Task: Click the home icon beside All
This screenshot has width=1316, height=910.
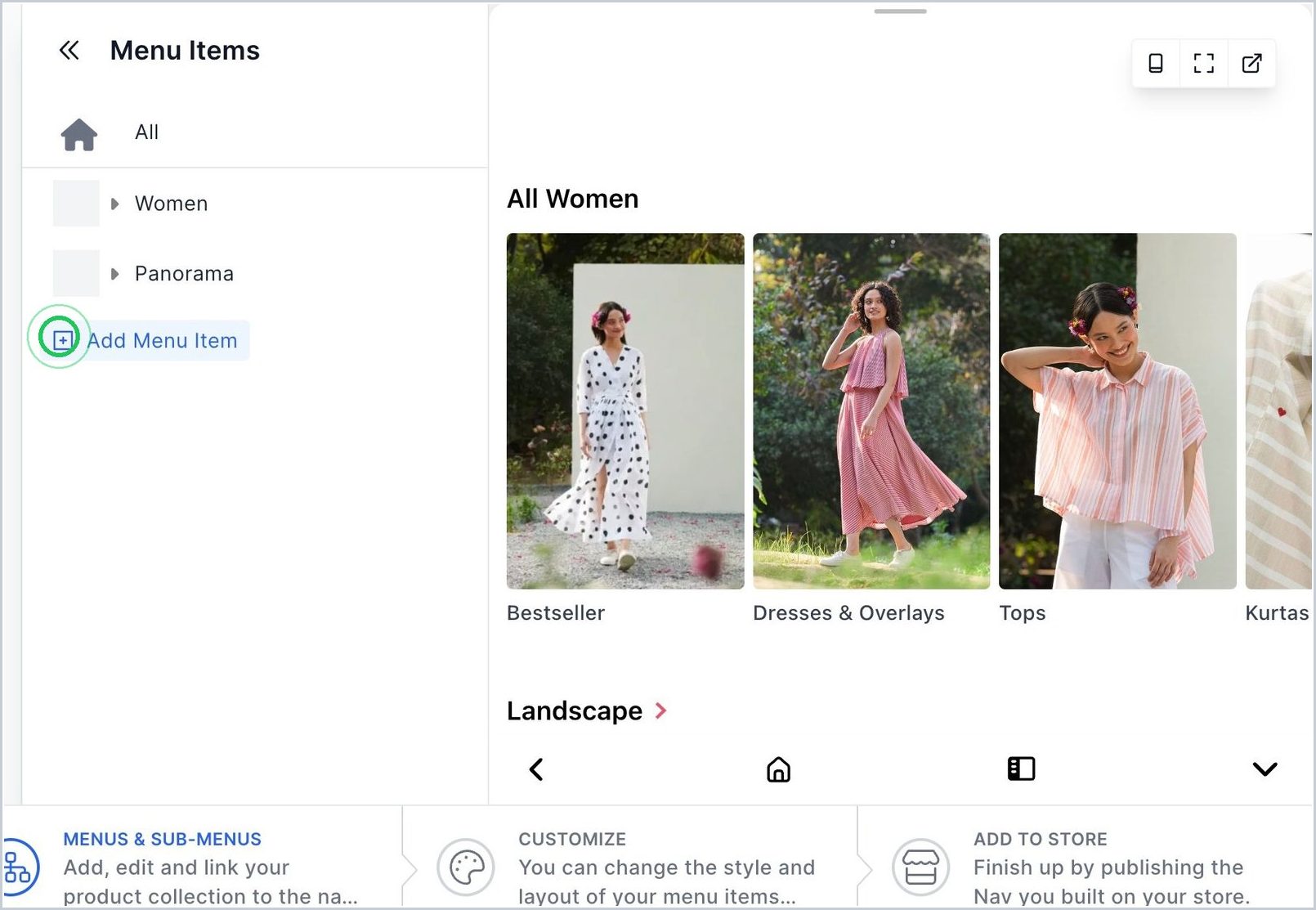Action: click(x=79, y=134)
